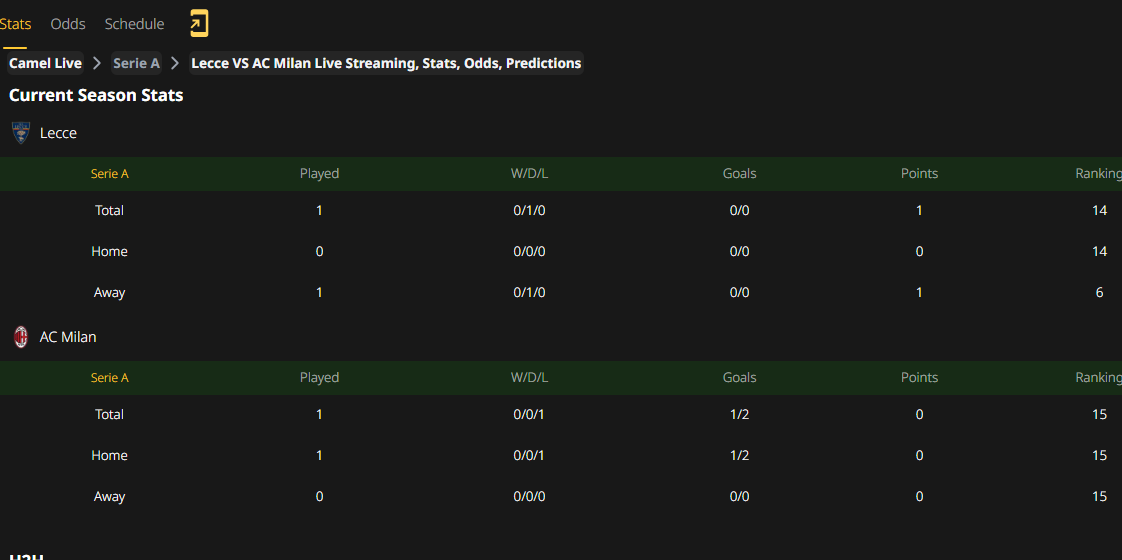The height and width of the screenshot is (560, 1122).
Task: Click Lecce Away row W/D/L value
Action: 530,293
